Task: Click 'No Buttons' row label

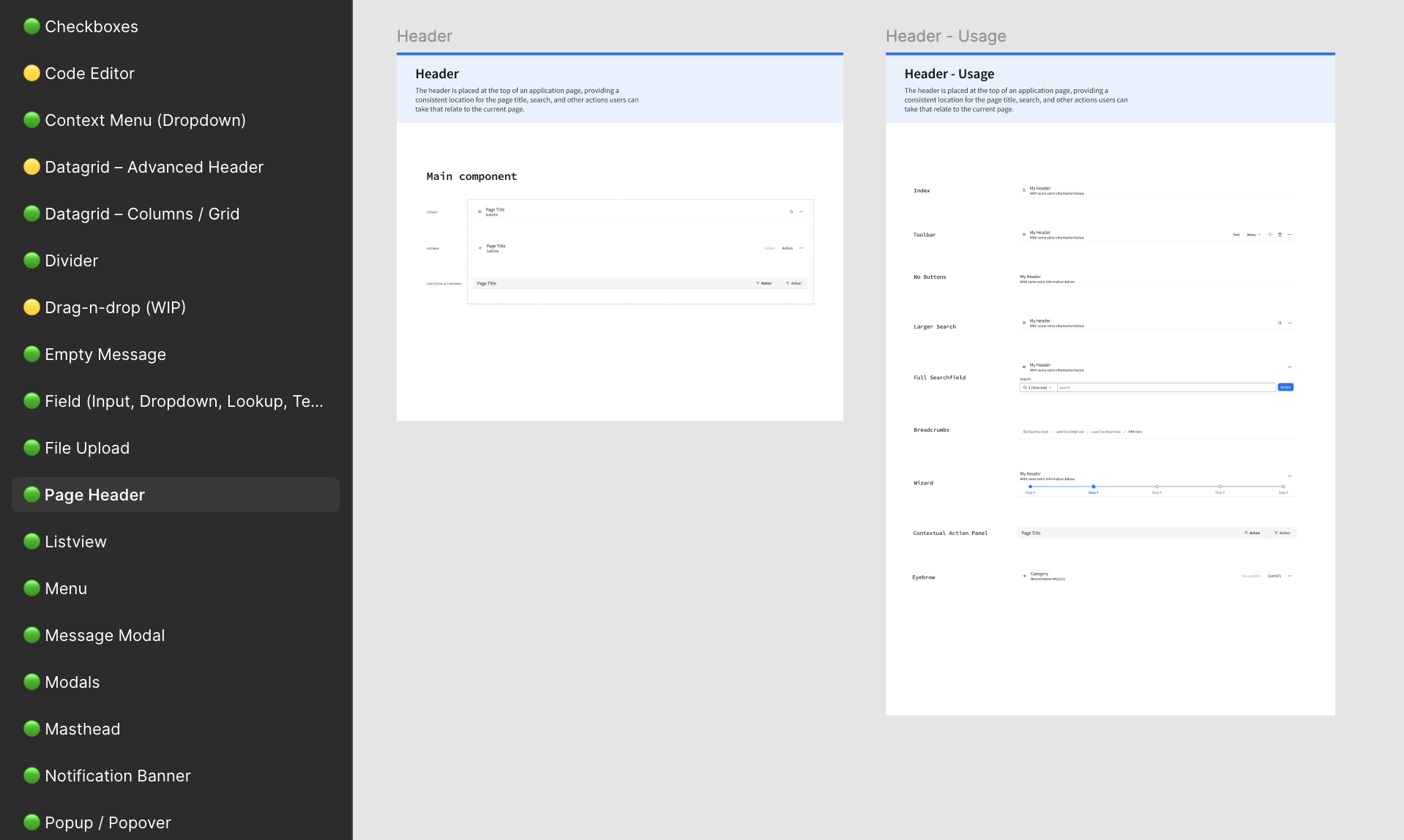Action: click(930, 277)
